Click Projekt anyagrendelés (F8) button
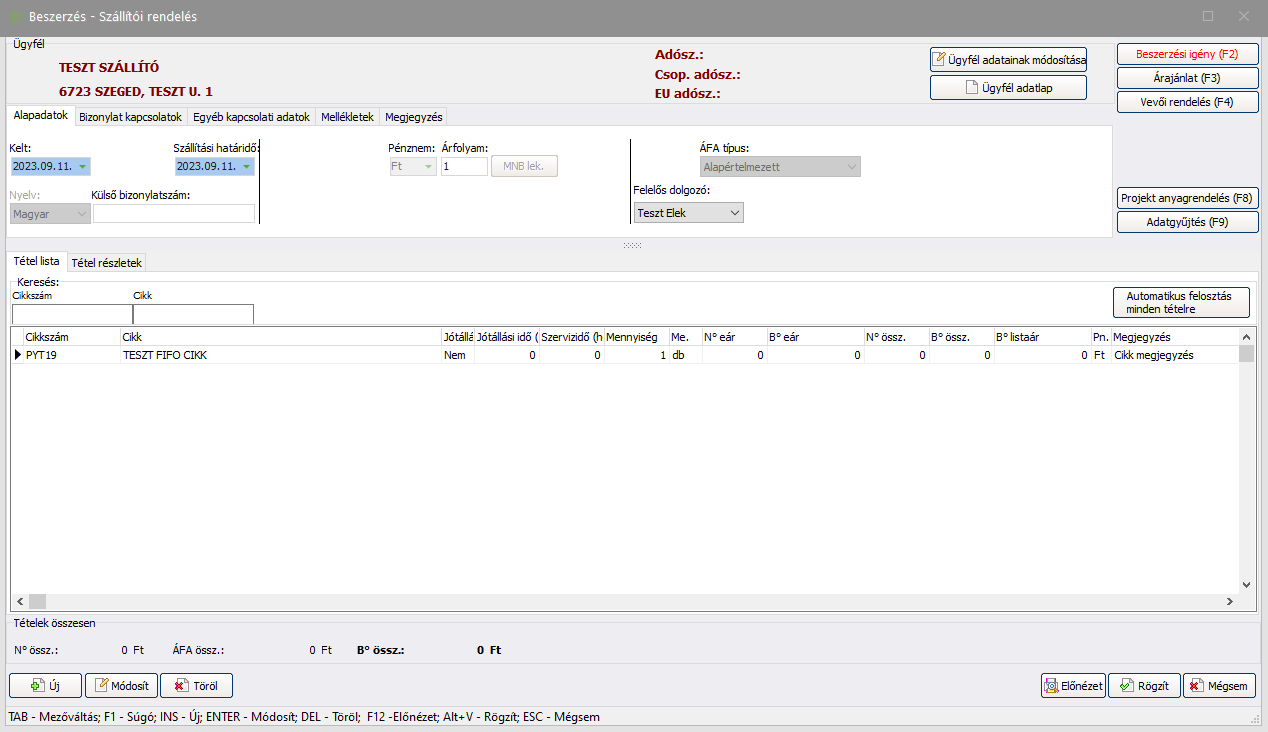This screenshot has width=1268, height=732. pyautogui.click(x=1186, y=198)
